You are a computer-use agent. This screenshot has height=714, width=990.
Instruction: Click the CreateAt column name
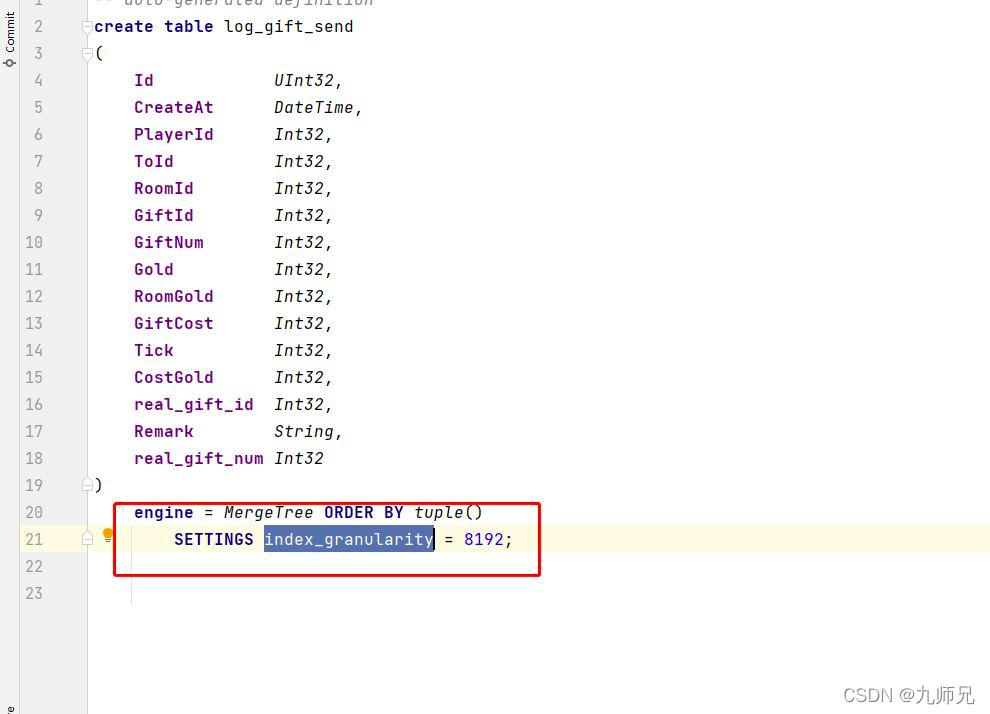click(x=174, y=107)
